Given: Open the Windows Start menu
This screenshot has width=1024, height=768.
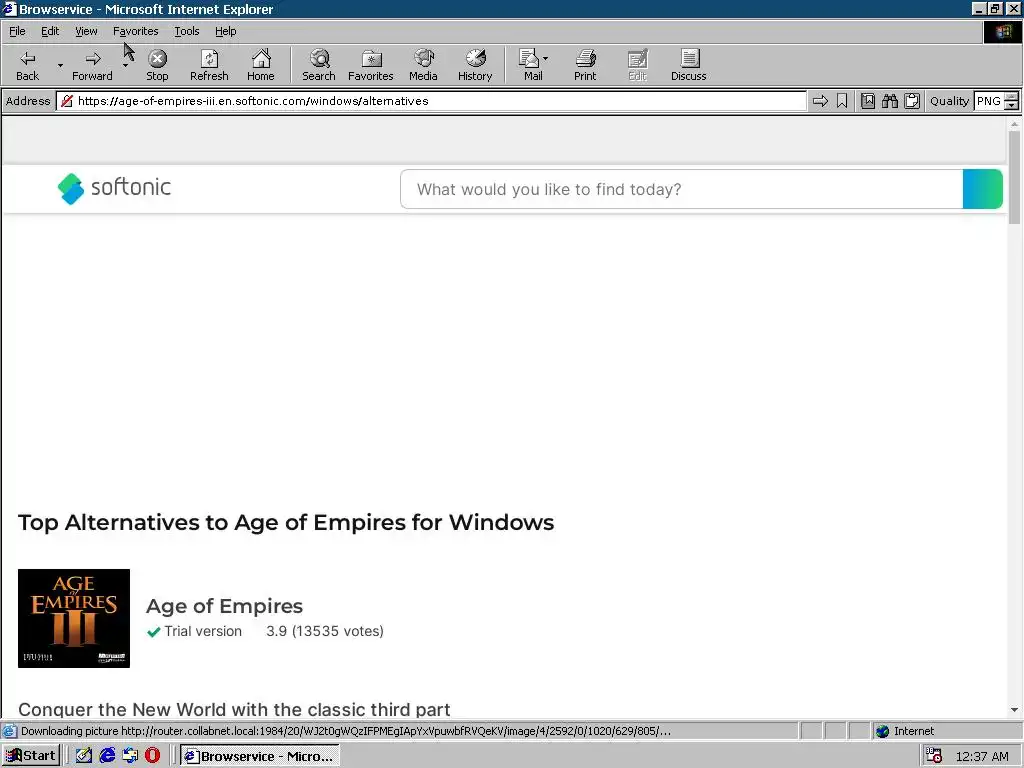Looking at the screenshot, I should pyautogui.click(x=31, y=756).
